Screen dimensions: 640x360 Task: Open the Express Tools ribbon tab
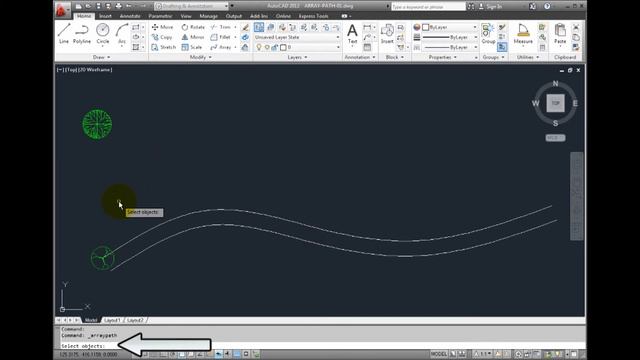pyautogui.click(x=313, y=16)
